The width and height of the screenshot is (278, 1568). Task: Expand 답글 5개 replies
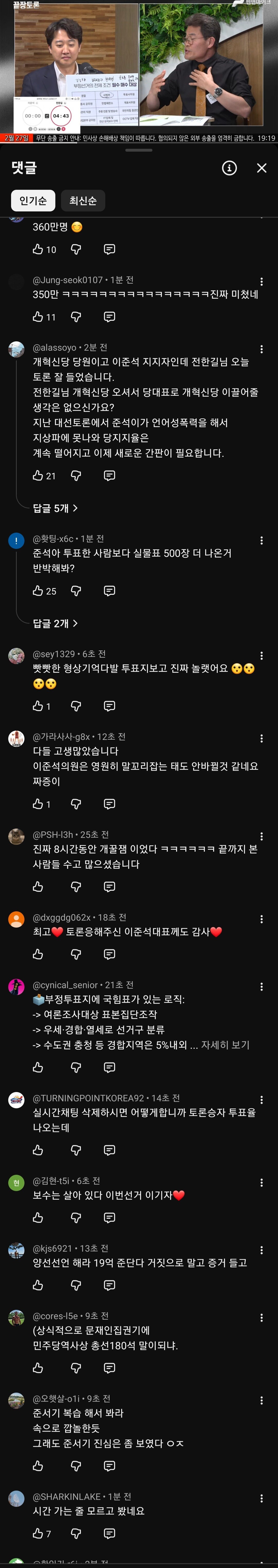[55, 508]
